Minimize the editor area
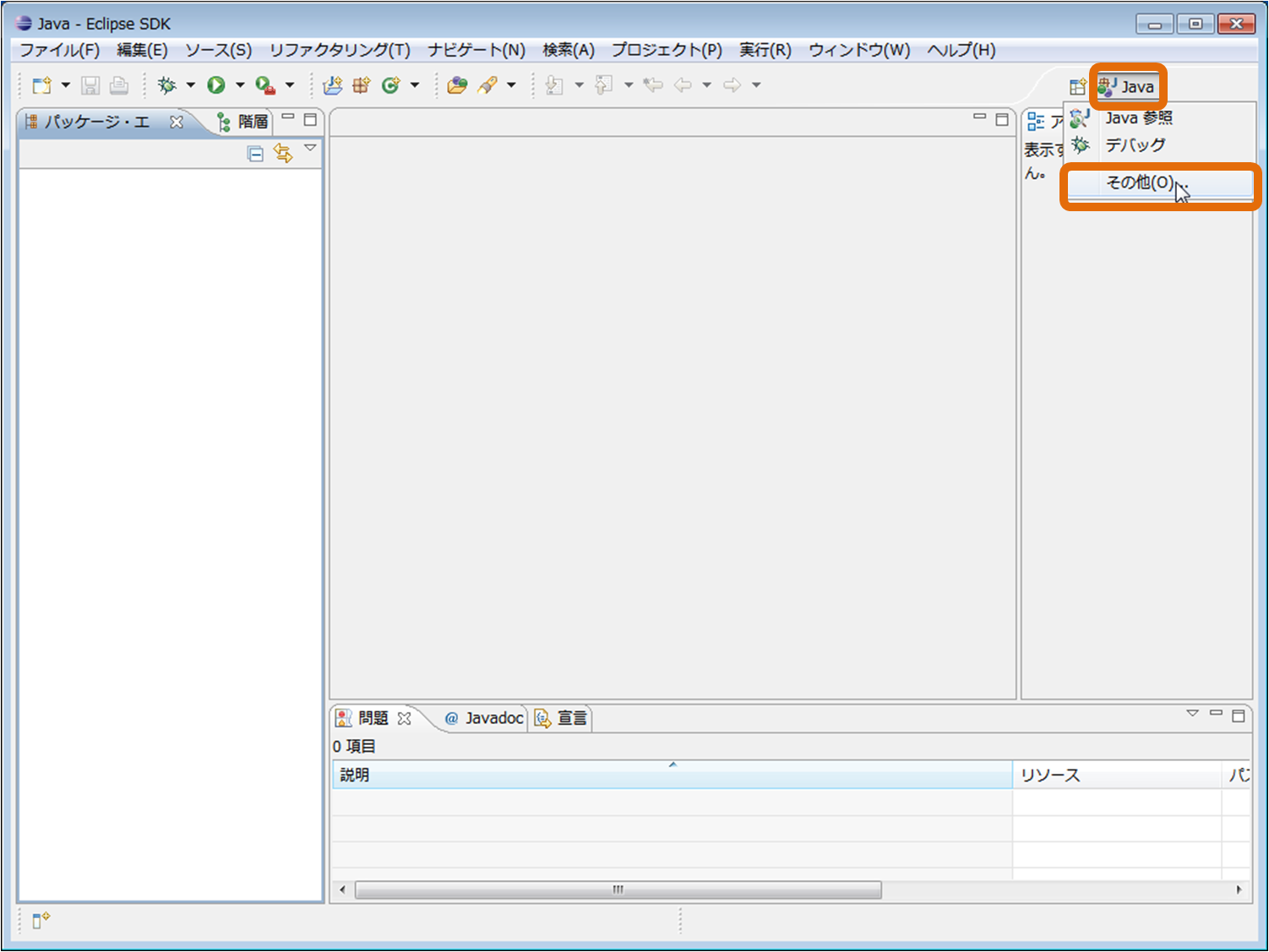 coord(979,117)
